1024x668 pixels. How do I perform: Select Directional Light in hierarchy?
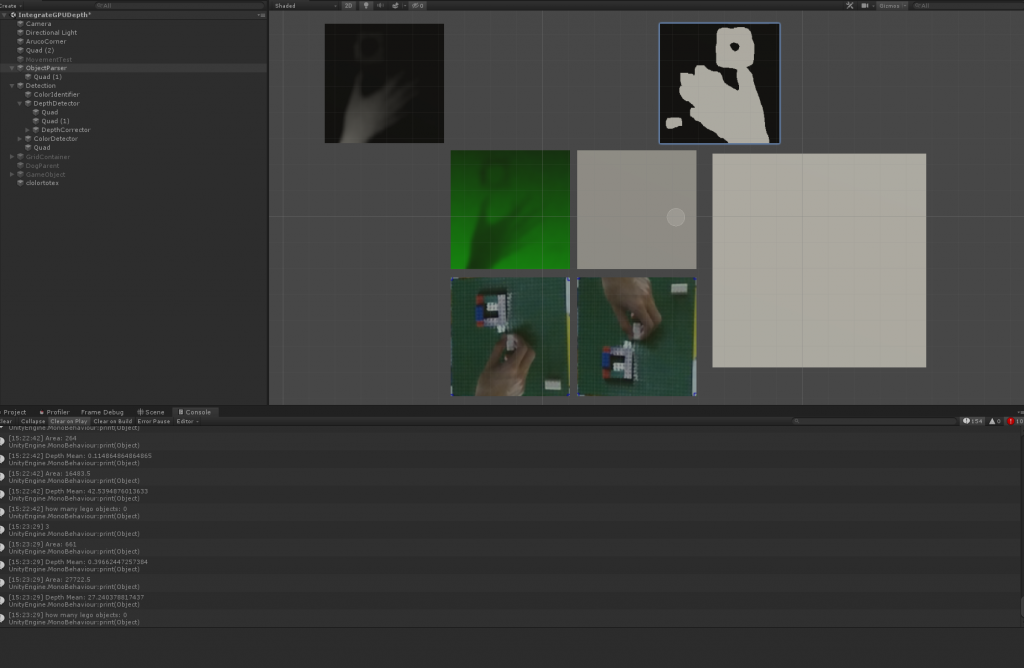50,33
